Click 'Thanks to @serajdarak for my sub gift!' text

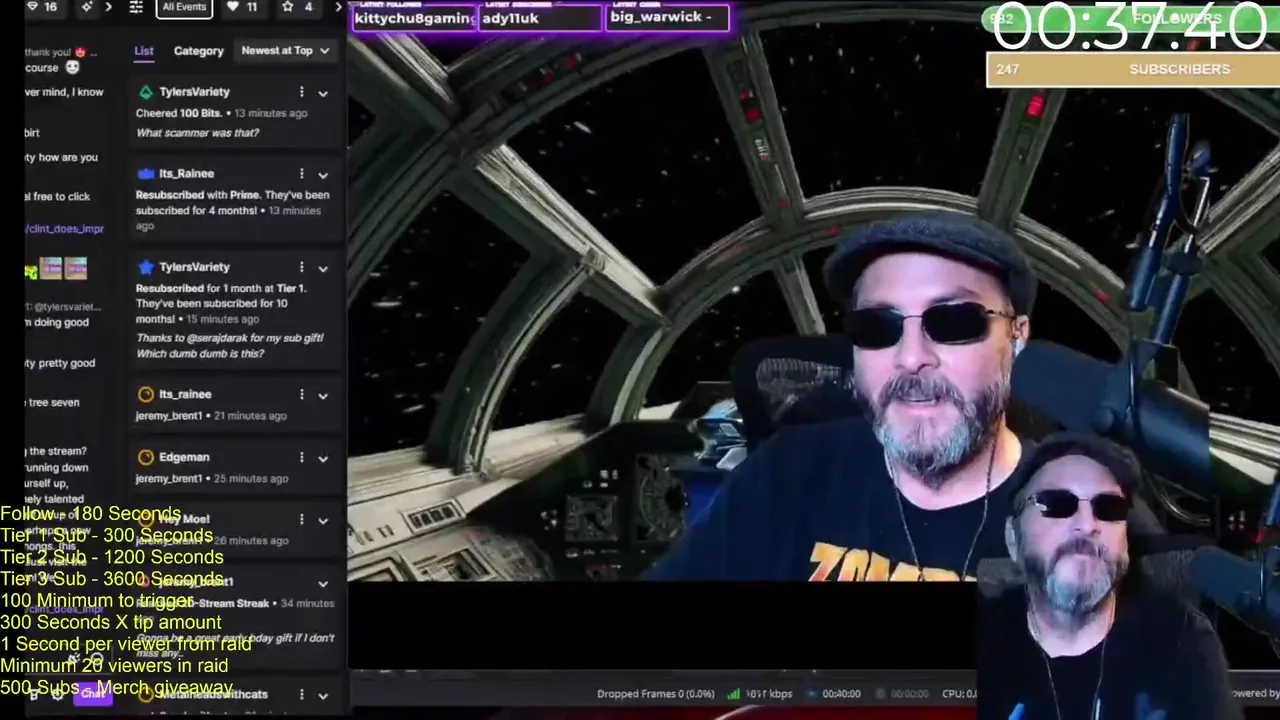pos(229,338)
